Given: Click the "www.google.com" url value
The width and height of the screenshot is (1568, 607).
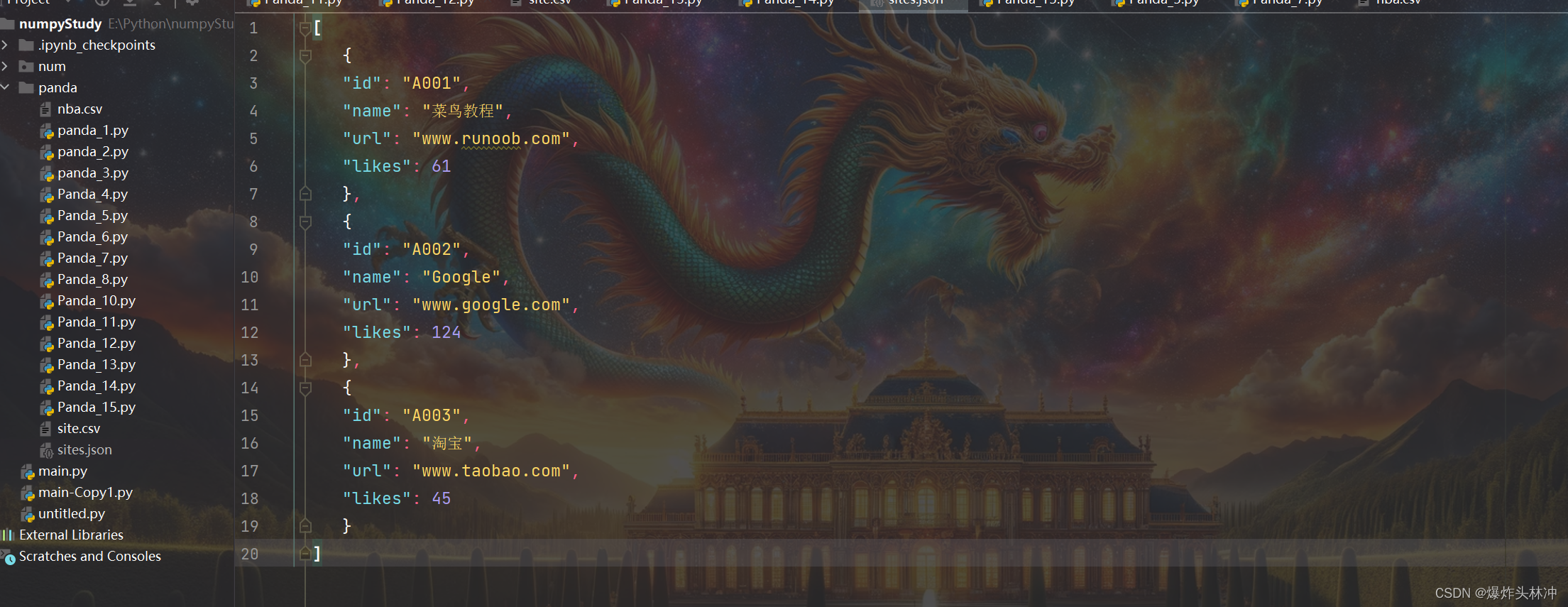Looking at the screenshot, I should (491, 305).
